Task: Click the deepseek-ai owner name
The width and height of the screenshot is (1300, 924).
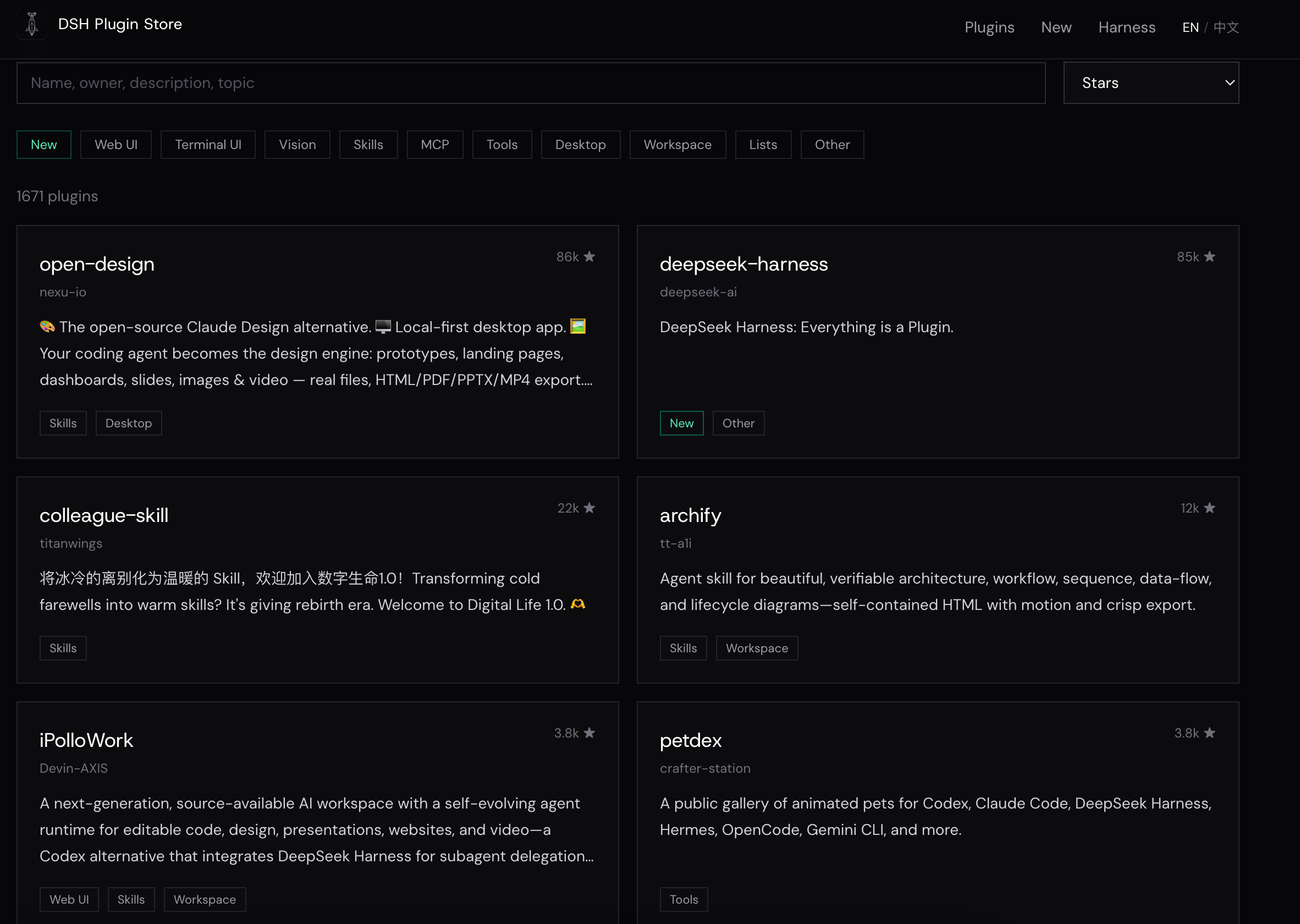Action: pos(698,293)
